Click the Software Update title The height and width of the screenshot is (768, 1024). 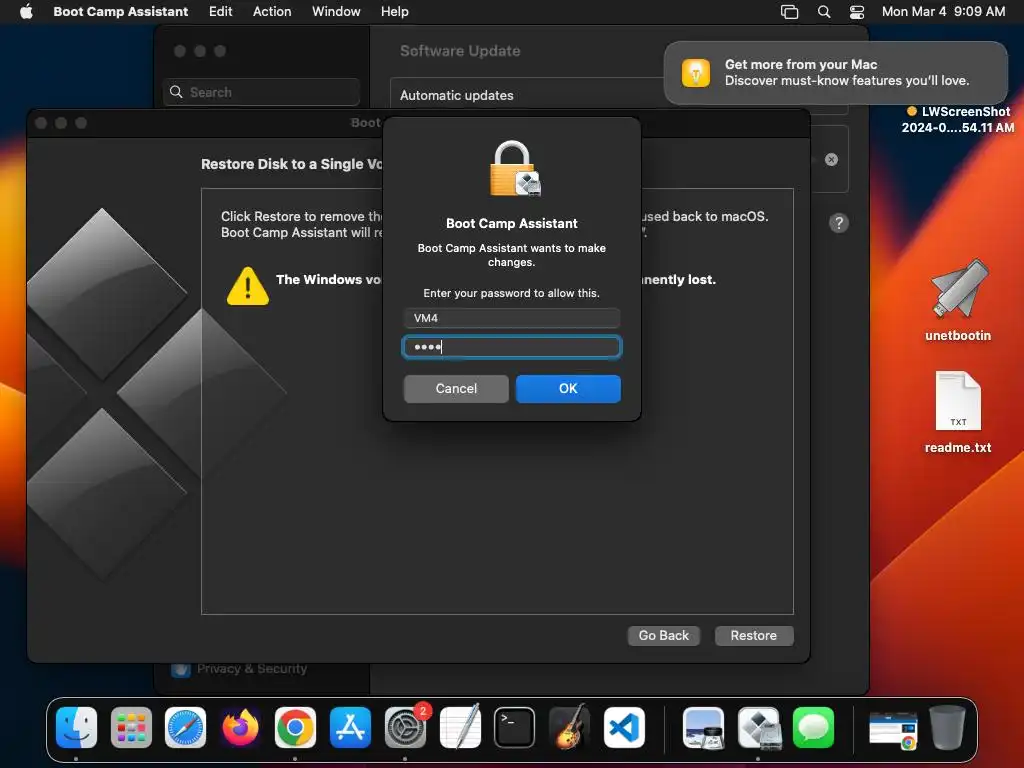[460, 51]
